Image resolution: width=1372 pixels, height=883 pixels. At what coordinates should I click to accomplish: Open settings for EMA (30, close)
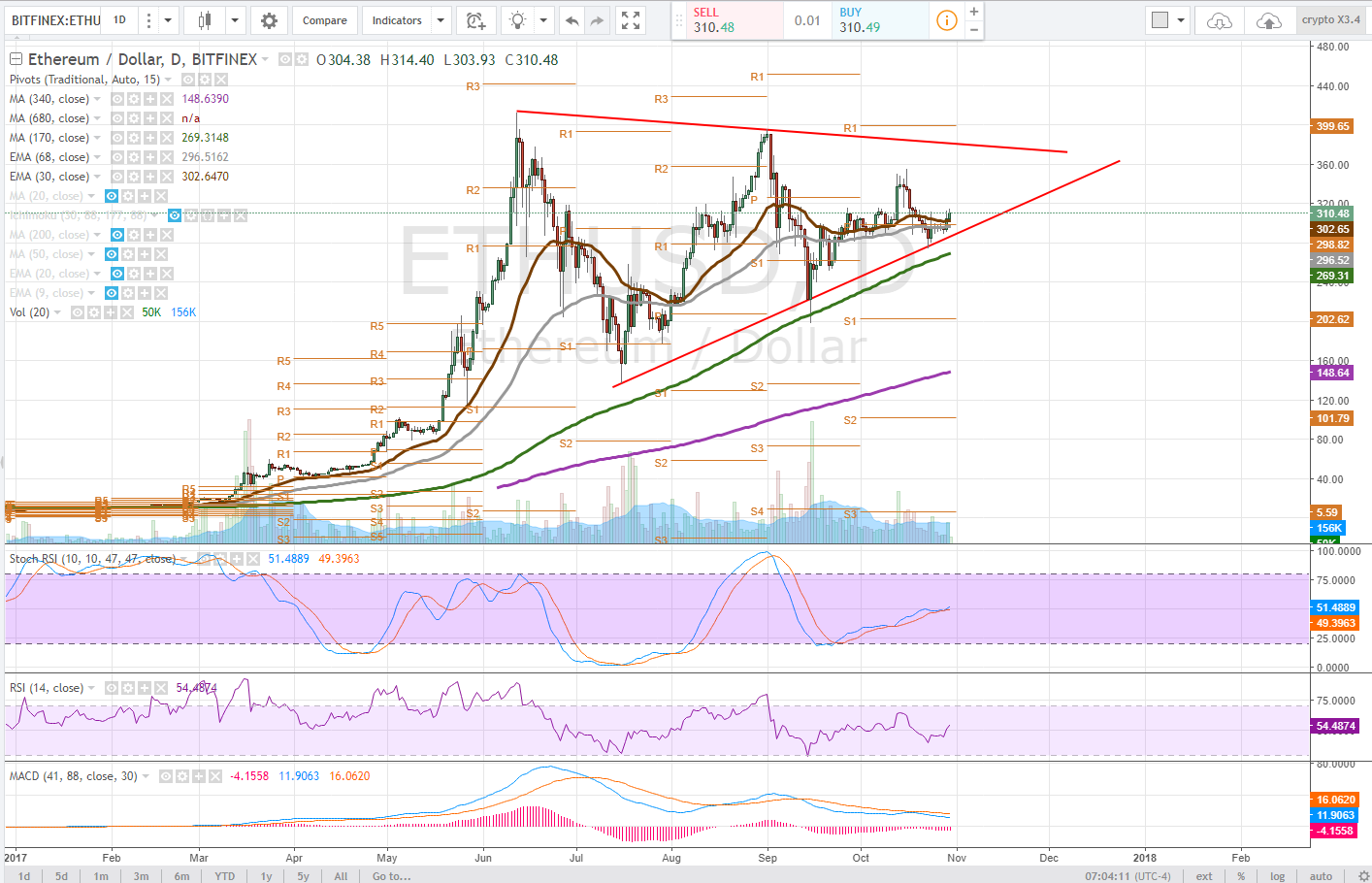pyautogui.click(x=134, y=177)
